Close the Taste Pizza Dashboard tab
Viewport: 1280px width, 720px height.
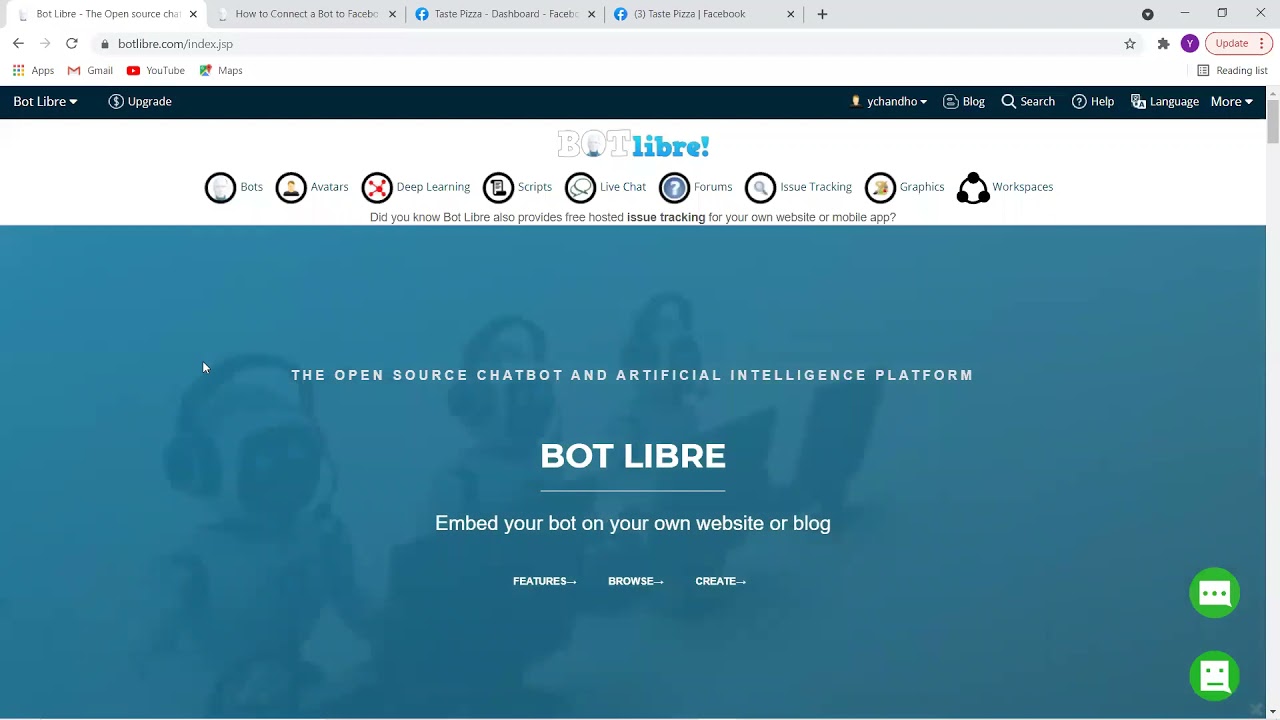click(x=592, y=14)
